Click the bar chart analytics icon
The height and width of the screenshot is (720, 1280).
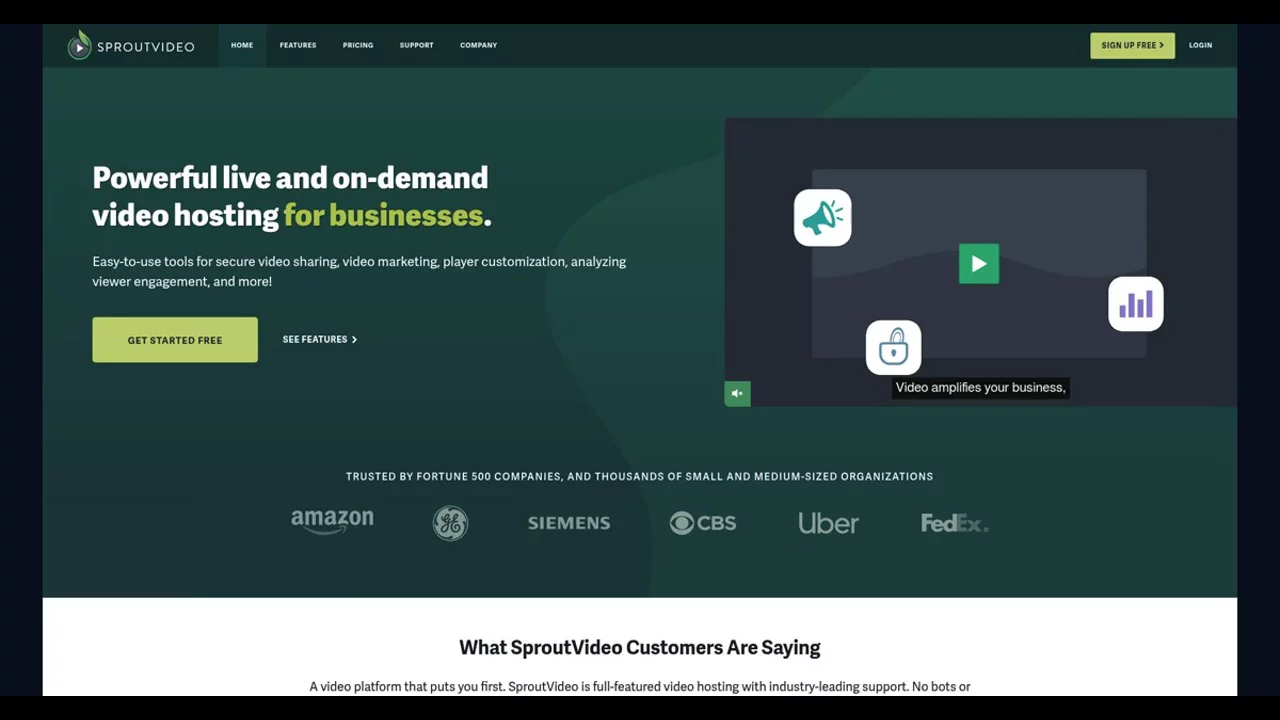pyautogui.click(x=1136, y=304)
